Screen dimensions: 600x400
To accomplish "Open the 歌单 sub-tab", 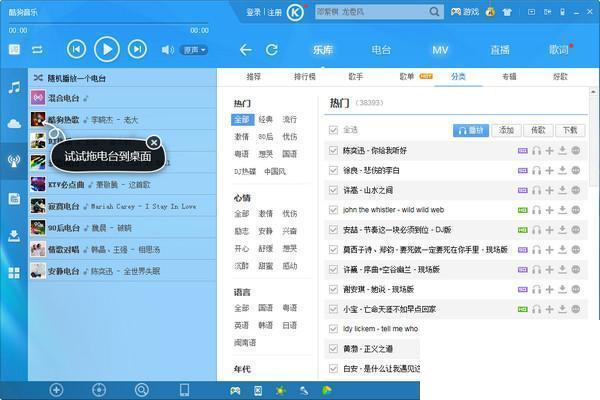I will click(x=407, y=77).
